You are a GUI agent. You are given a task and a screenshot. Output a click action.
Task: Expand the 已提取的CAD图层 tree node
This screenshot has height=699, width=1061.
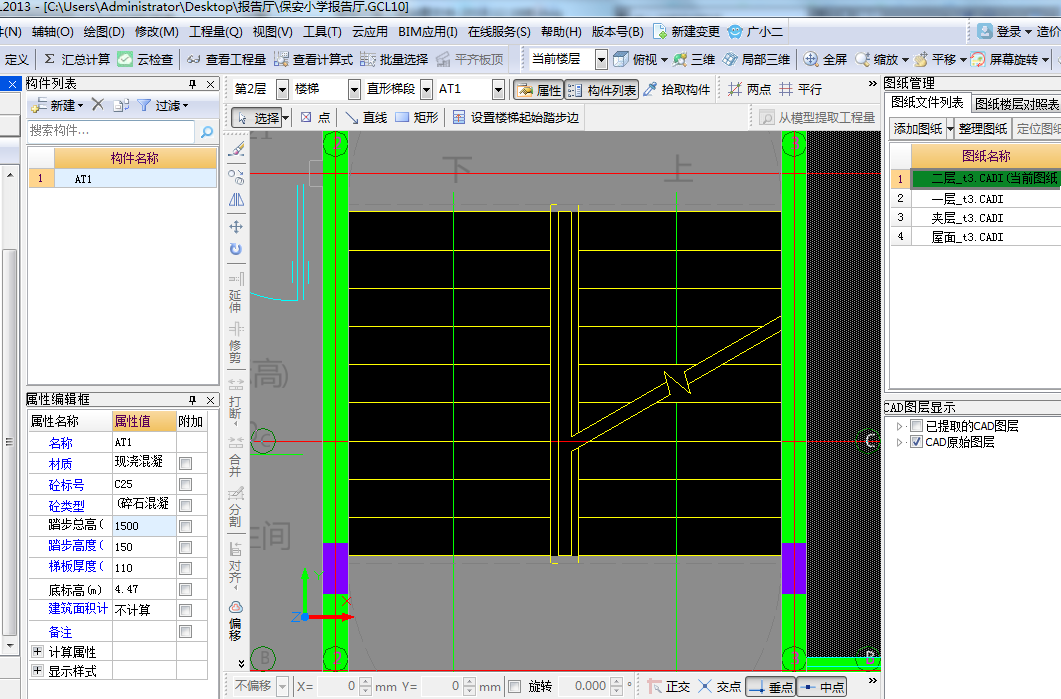click(x=899, y=426)
